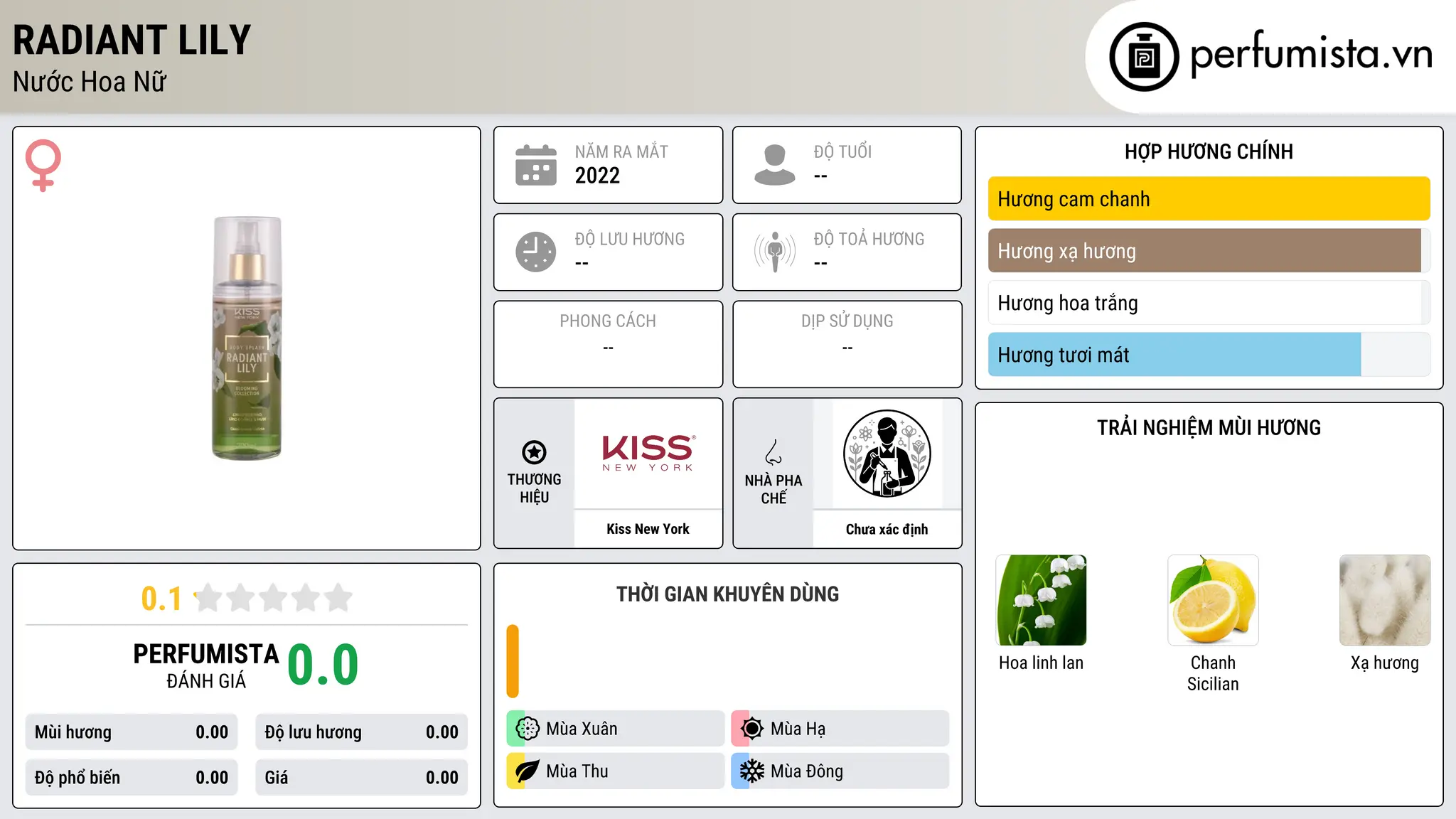Click the 2022 release year value
Screen dimensions: 1456x819
click(597, 176)
